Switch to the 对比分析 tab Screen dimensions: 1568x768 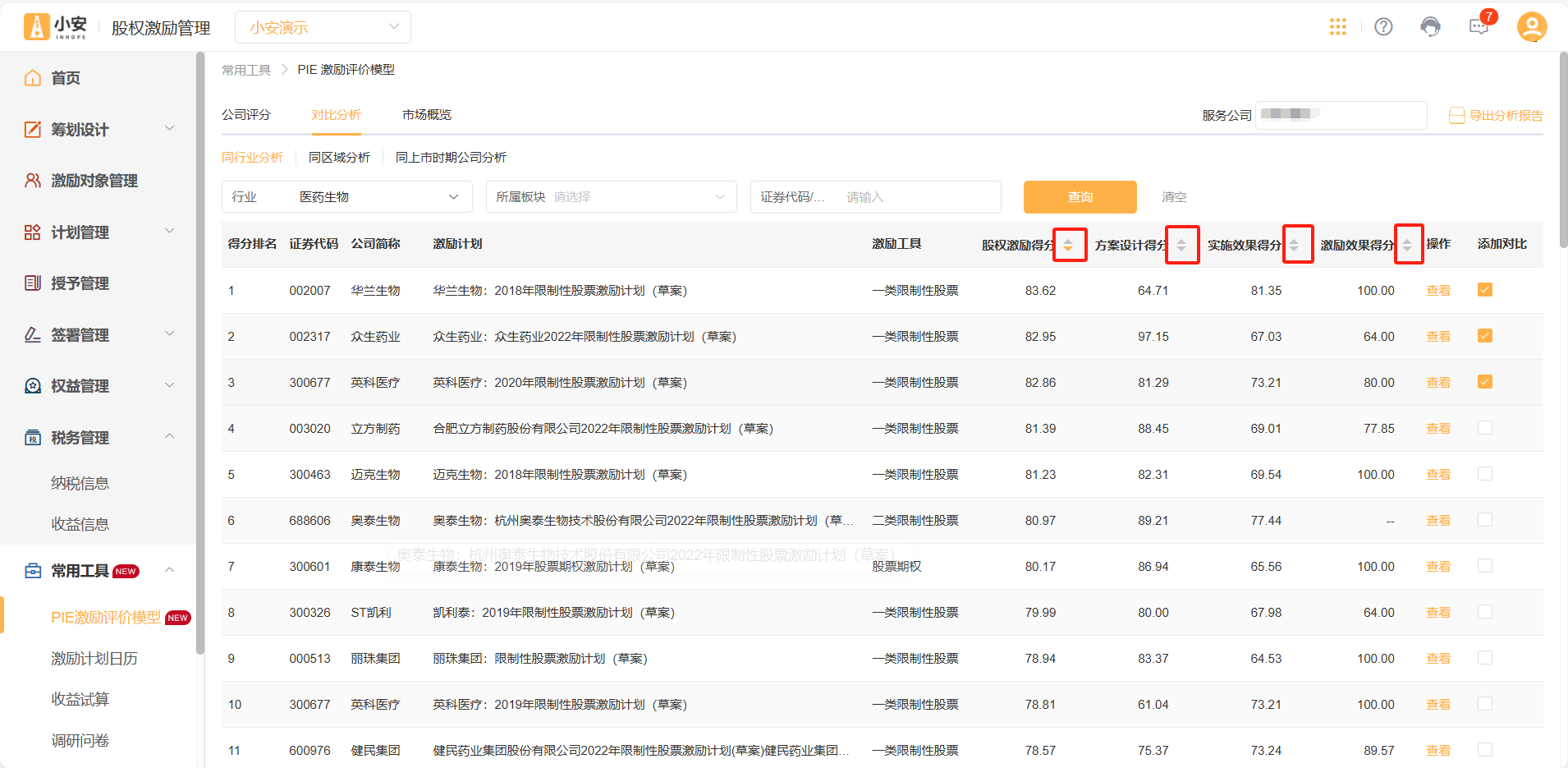click(337, 115)
